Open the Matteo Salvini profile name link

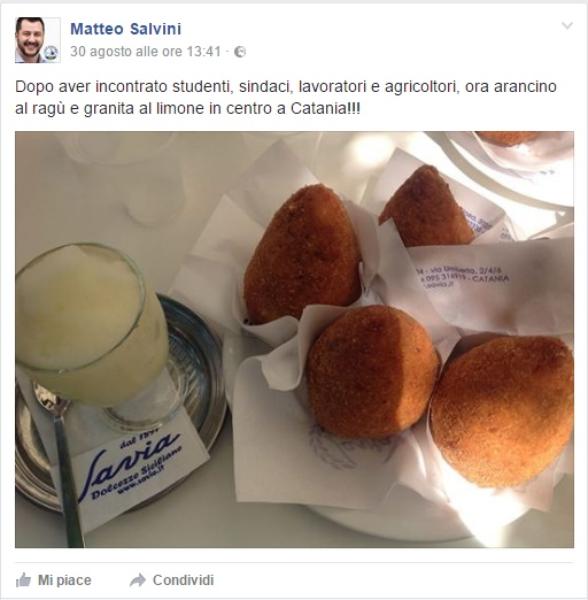pos(125,29)
